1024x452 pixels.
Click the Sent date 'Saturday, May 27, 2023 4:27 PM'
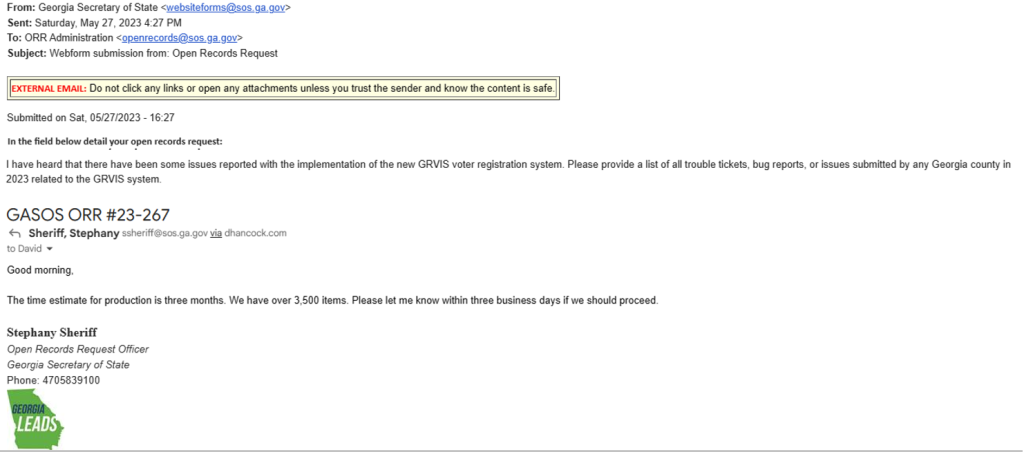(x=107, y=24)
